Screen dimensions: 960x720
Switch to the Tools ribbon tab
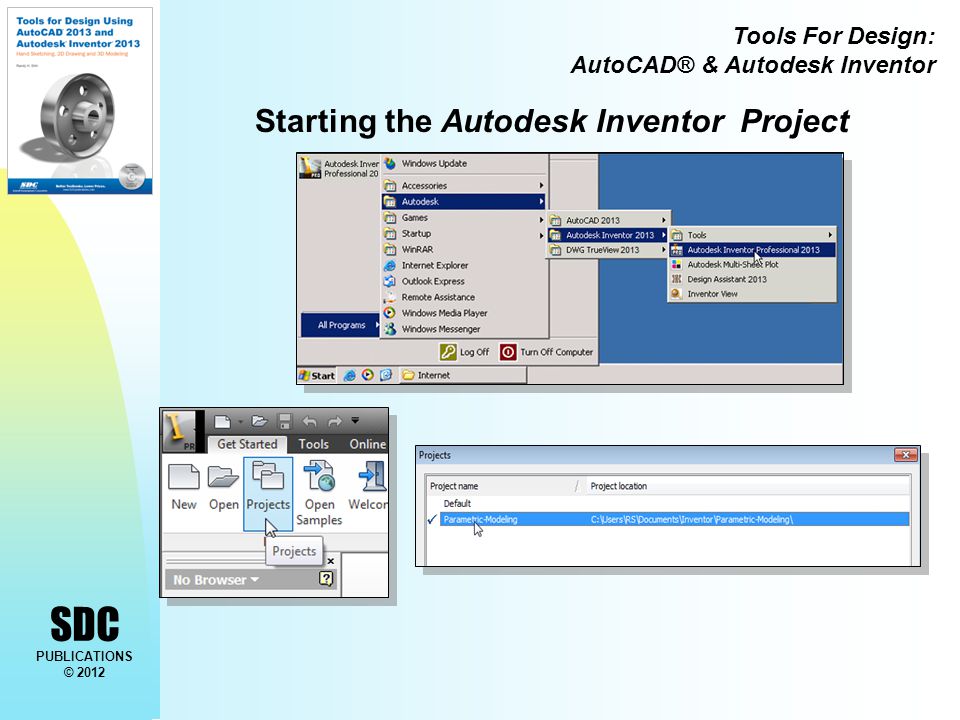tap(313, 444)
